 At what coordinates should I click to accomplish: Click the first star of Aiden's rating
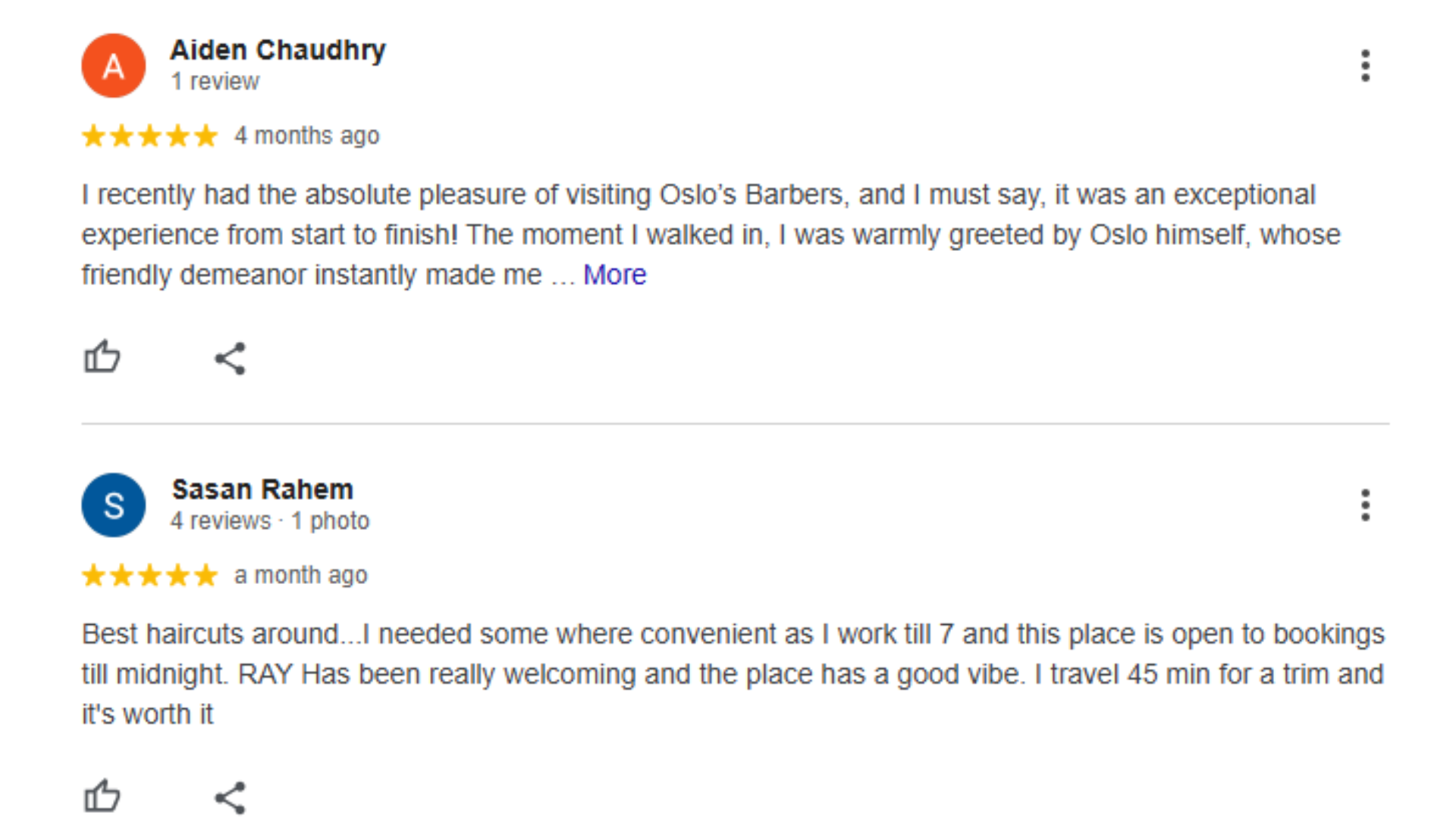93,136
